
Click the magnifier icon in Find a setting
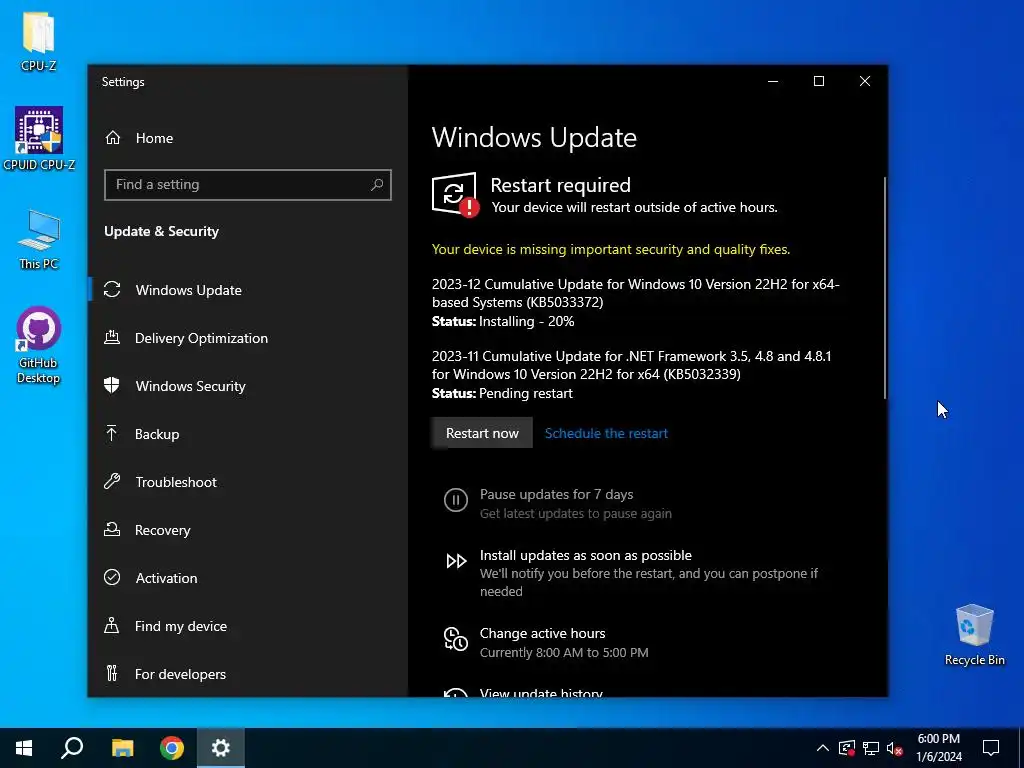click(x=377, y=185)
